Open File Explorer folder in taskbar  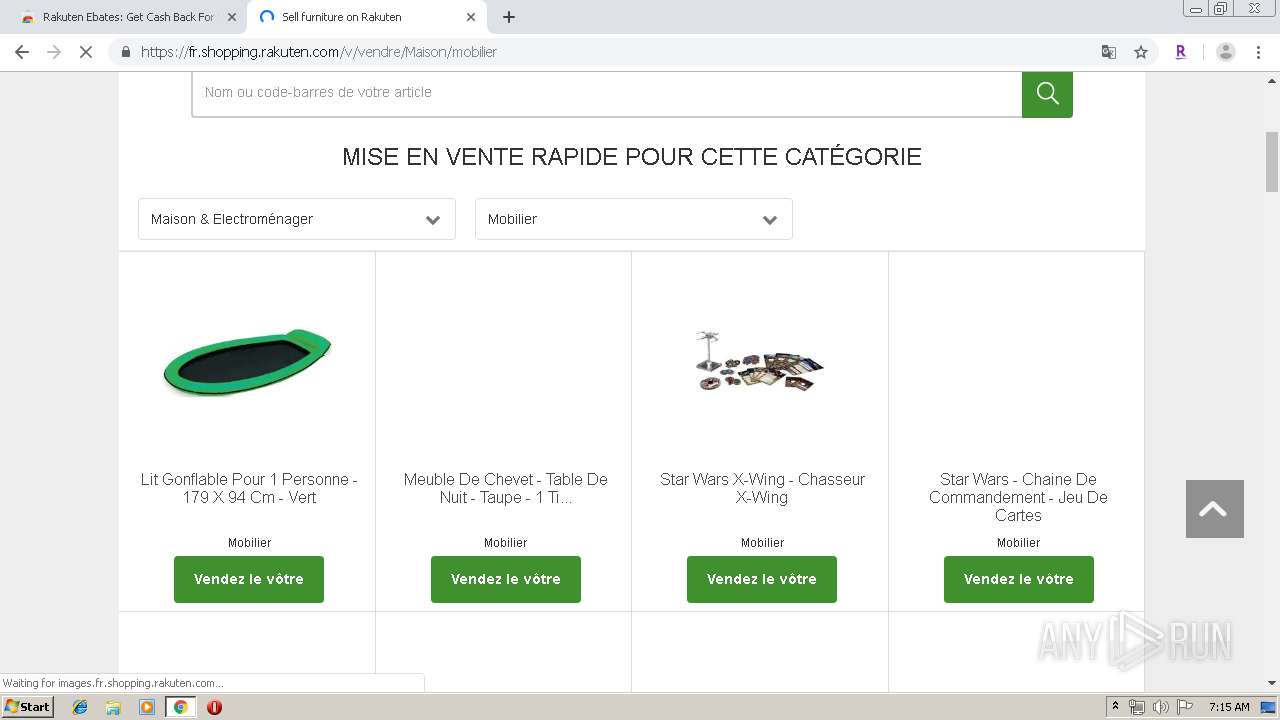(113, 707)
